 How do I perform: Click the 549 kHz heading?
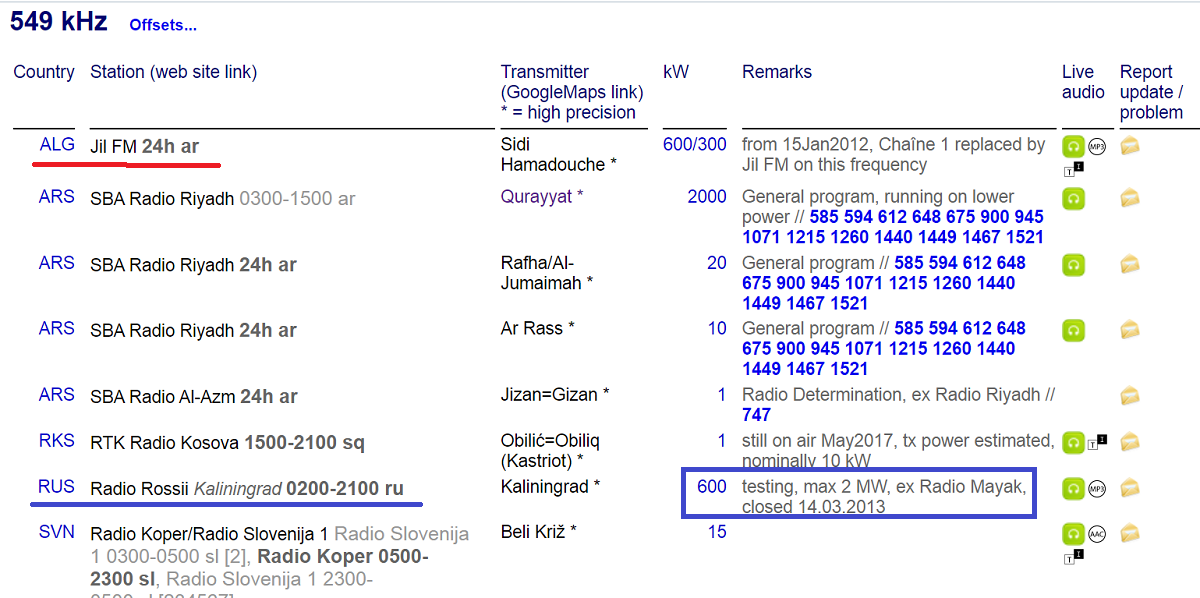pos(59,21)
